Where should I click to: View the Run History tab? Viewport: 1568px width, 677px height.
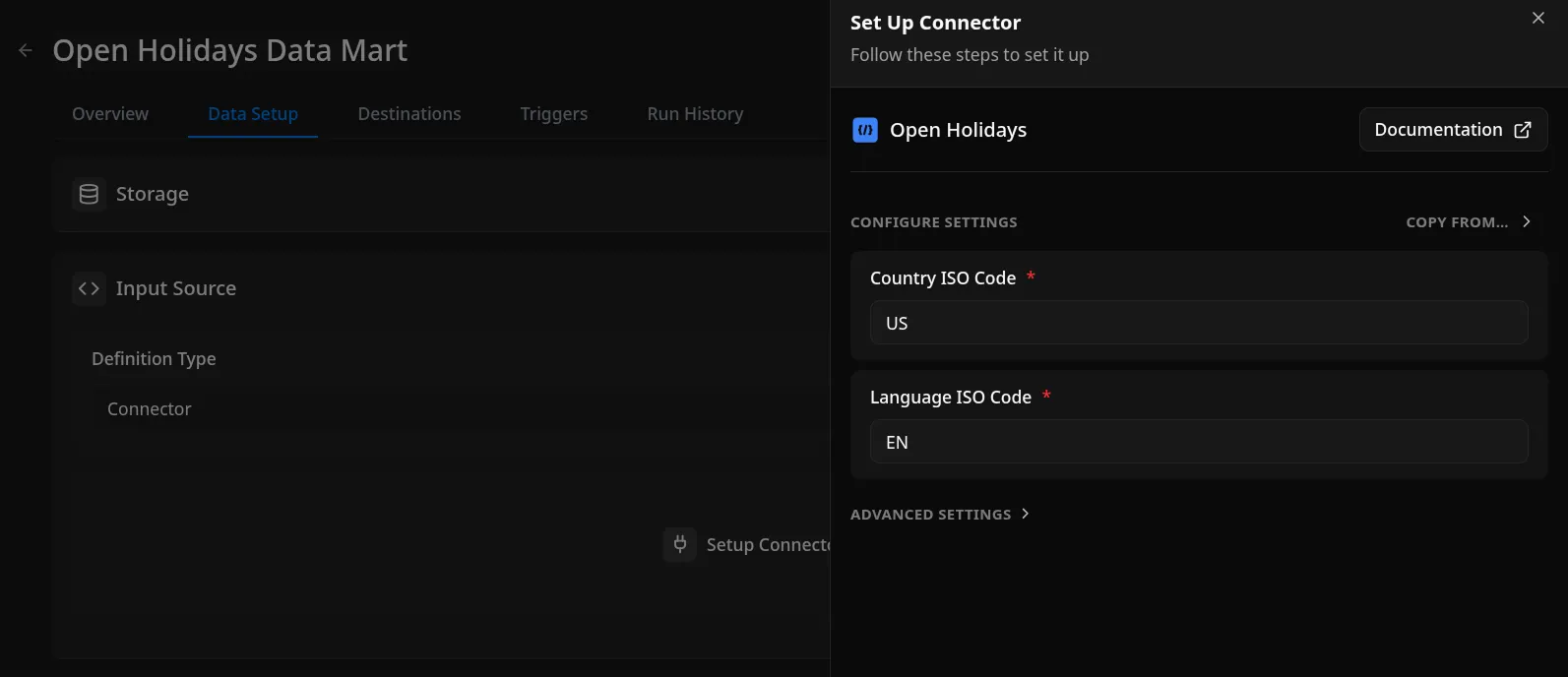tap(695, 114)
